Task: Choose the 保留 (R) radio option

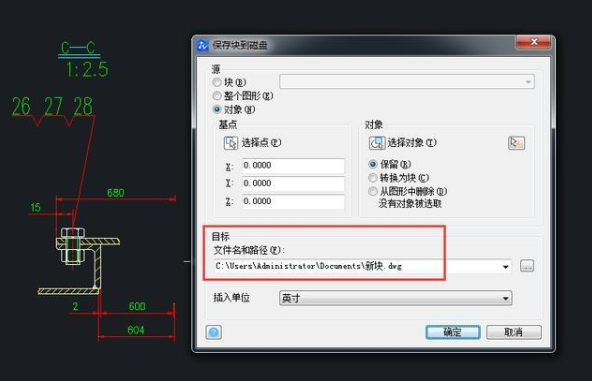Action: 373,164
